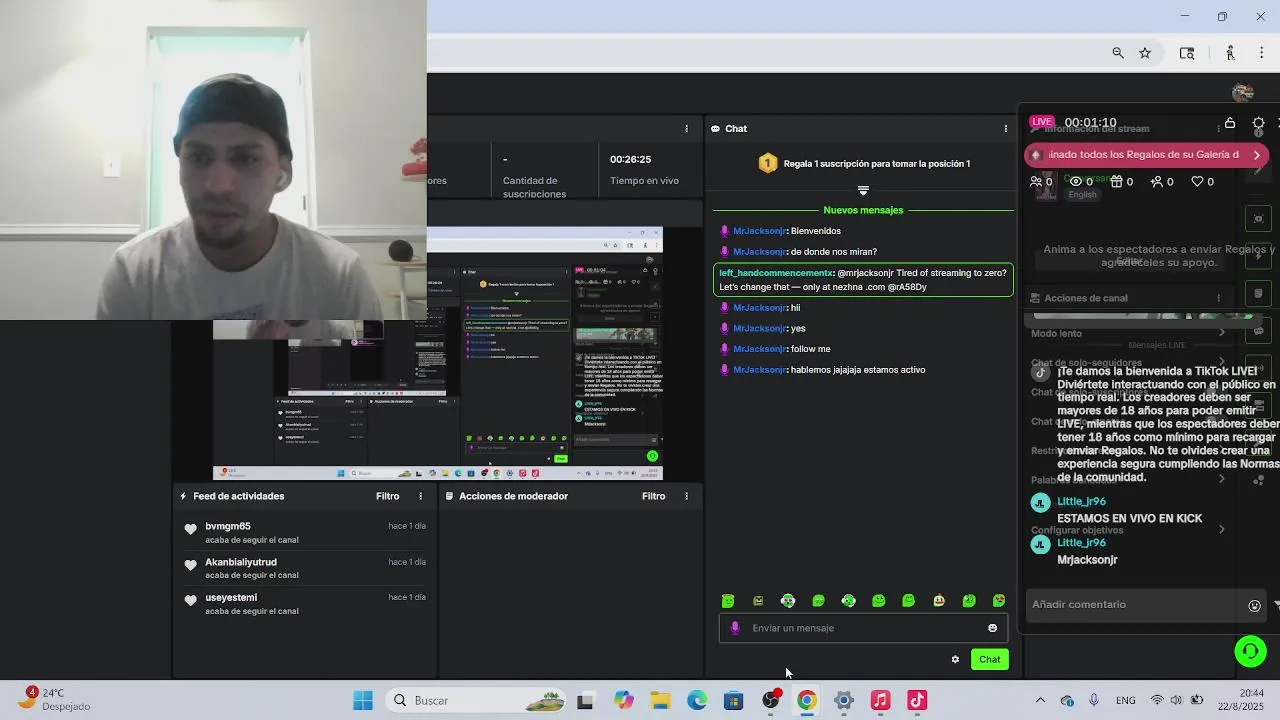
Task: Click the Enviar un mensaje input field
Action: click(x=863, y=628)
